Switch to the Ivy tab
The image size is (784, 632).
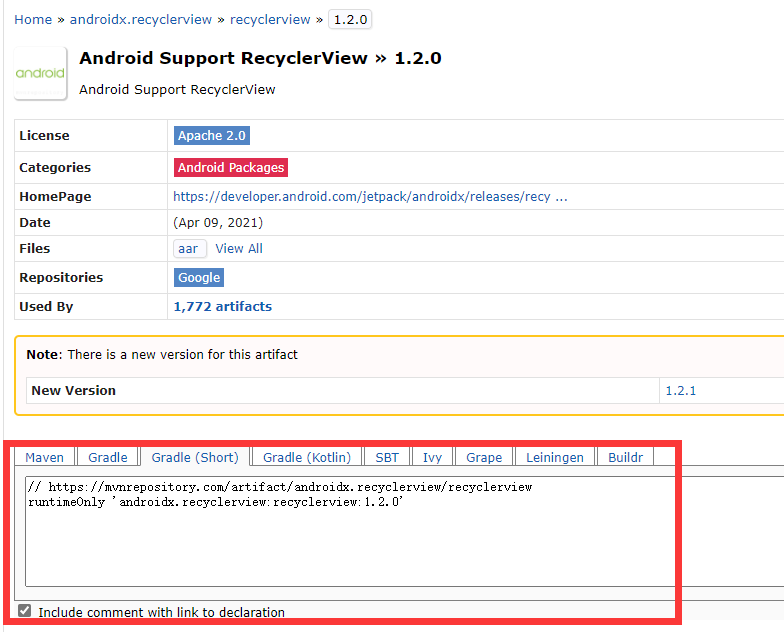pos(432,457)
